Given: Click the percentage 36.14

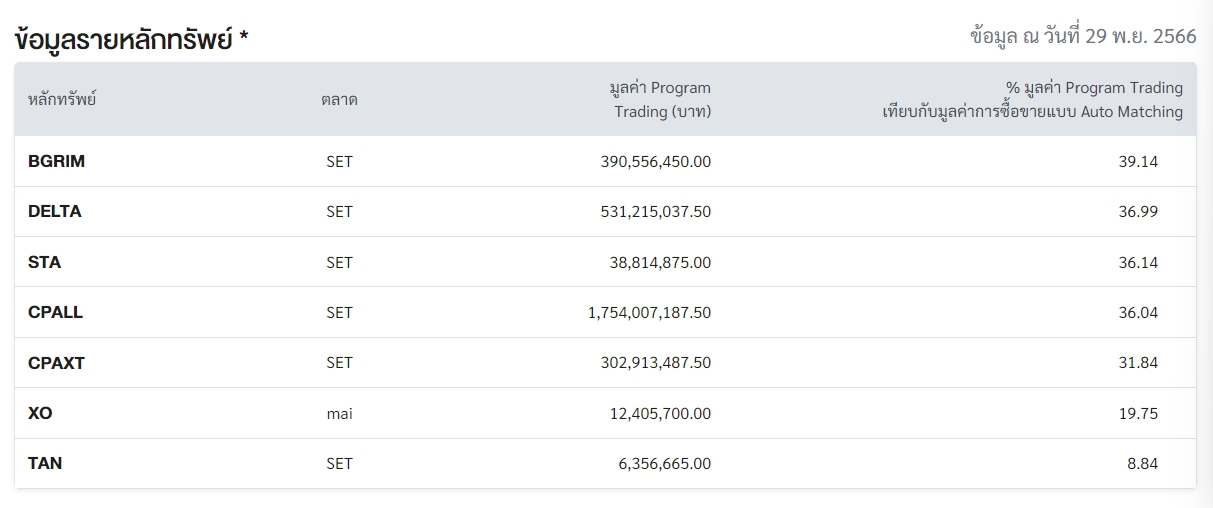Looking at the screenshot, I should pos(1138,262).
